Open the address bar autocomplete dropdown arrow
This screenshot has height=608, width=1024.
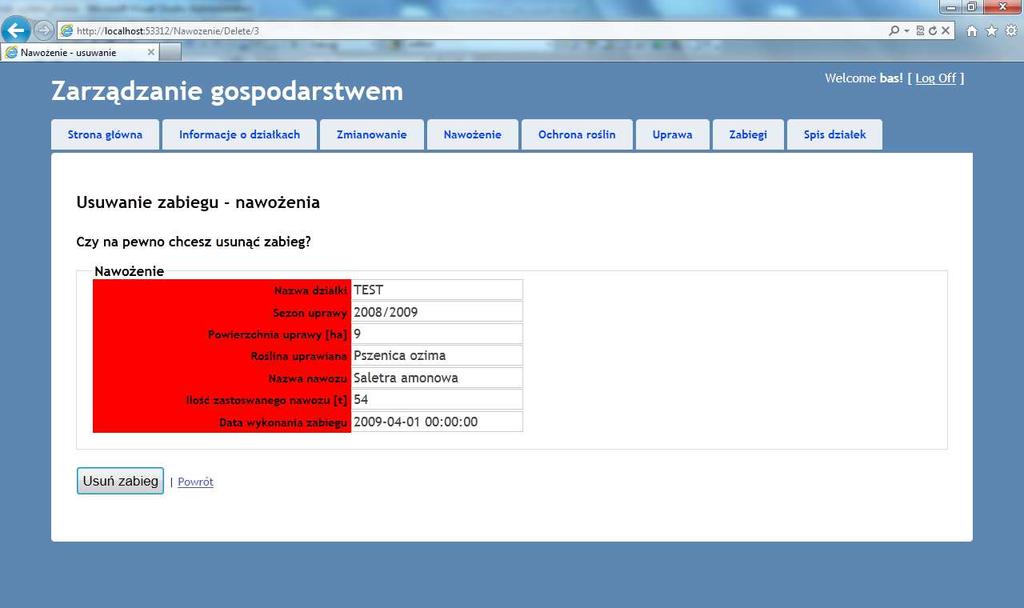tap(906, 31)
